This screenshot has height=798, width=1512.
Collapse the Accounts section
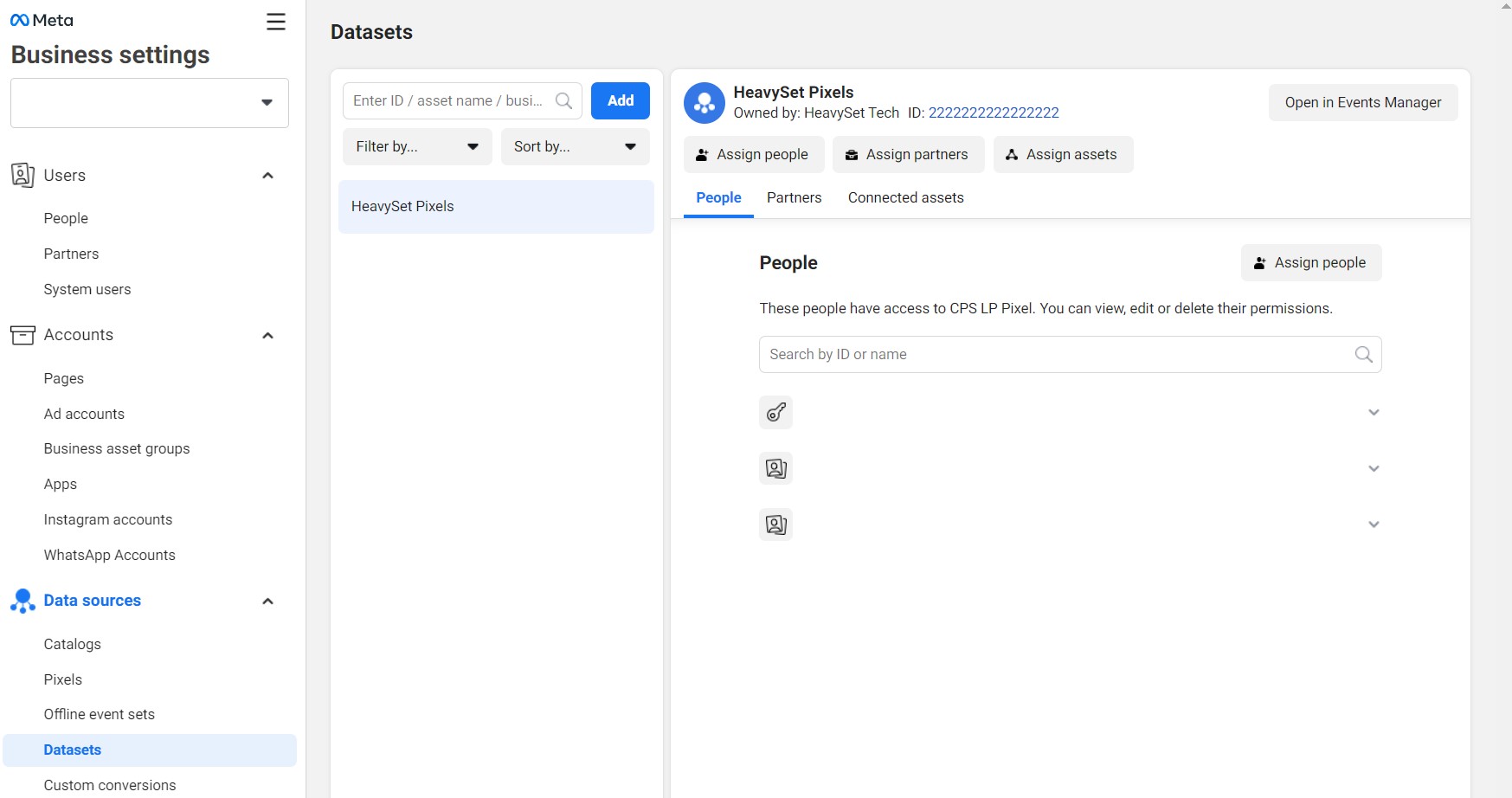[268, 336]
